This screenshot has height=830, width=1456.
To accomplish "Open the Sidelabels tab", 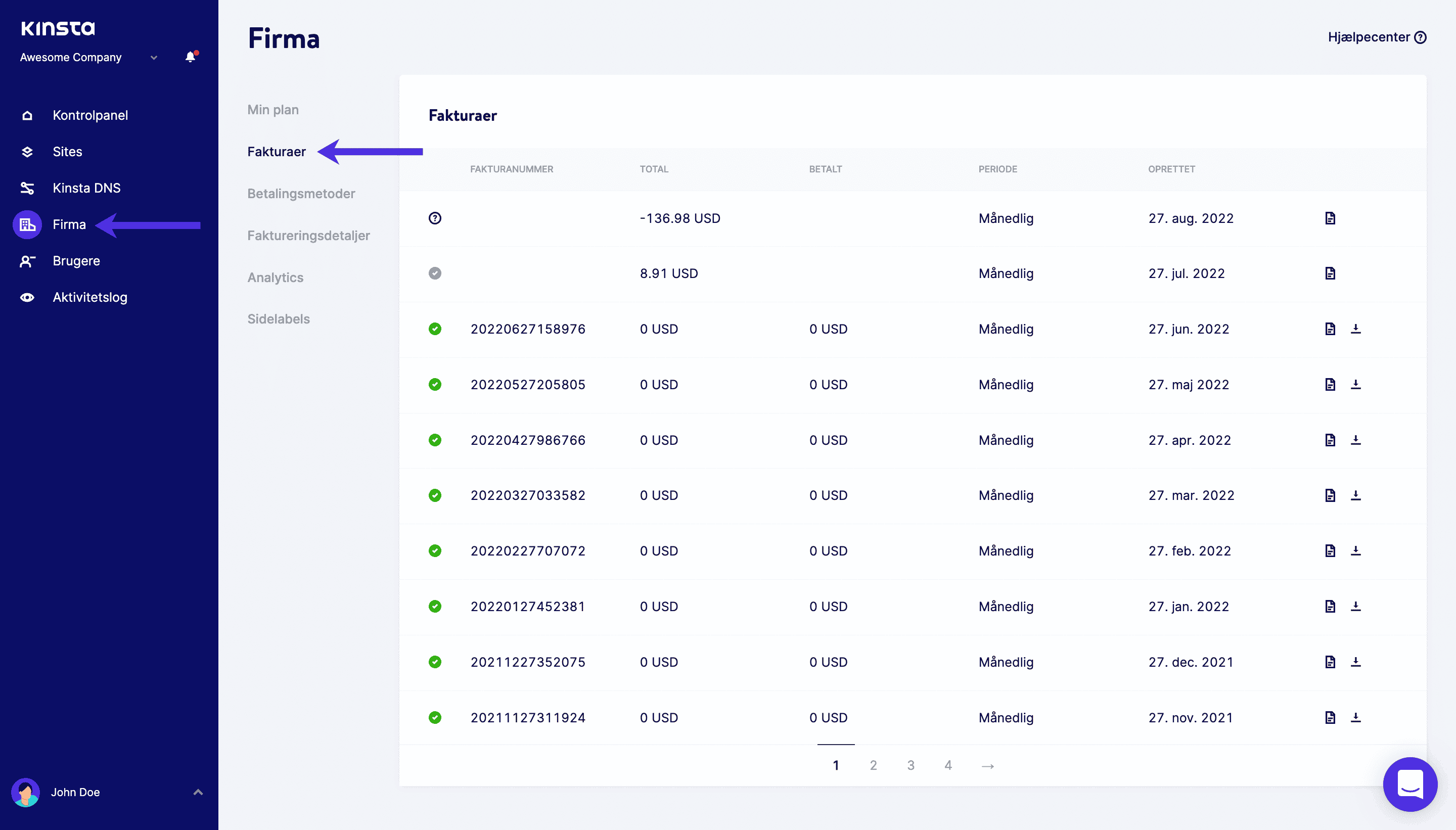I will pos(279,319).
